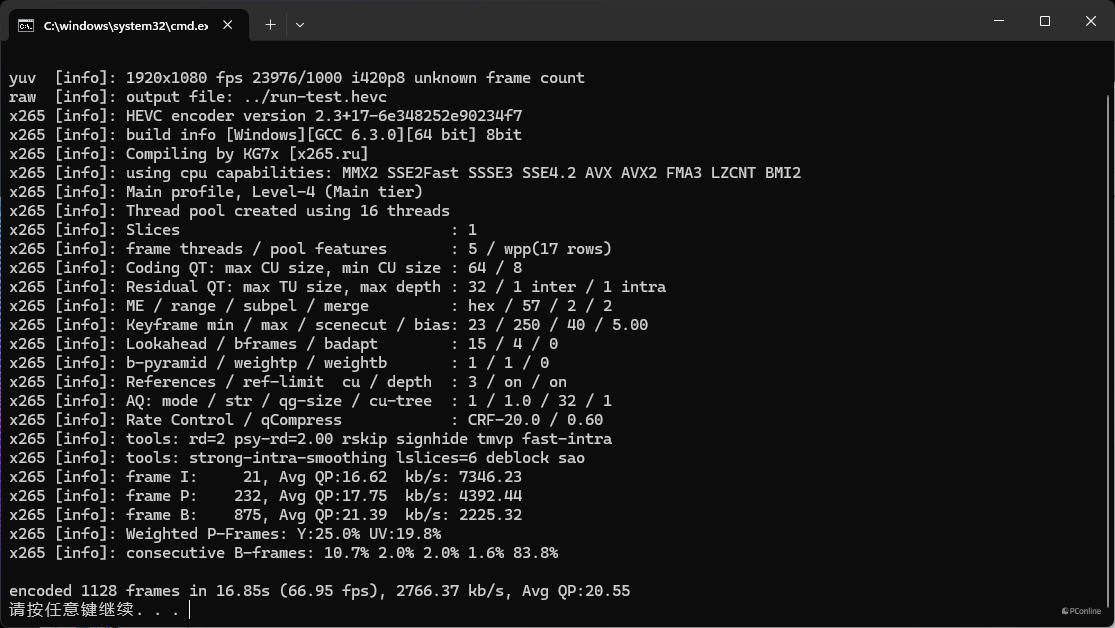Click the "frame threads / pool features" line
Screen dimensions: 1115x628
pos(310,249)
